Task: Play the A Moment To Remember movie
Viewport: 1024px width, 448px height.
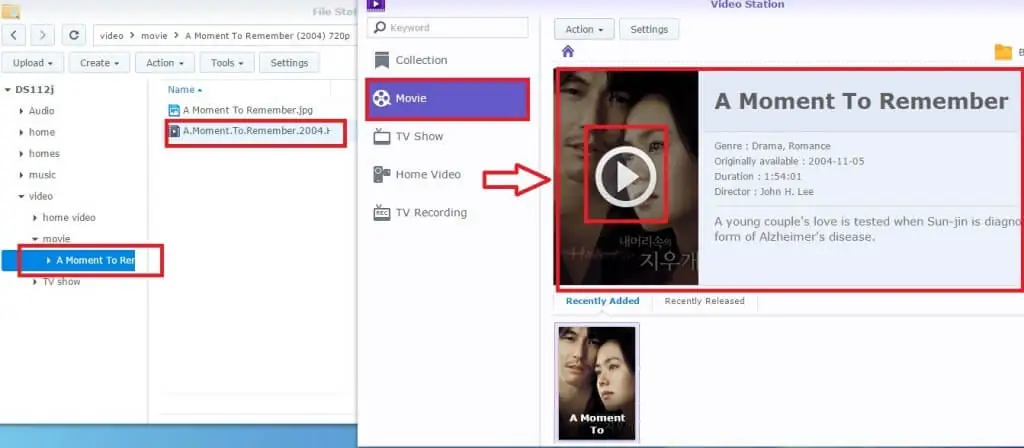Action: coord(626,176)
